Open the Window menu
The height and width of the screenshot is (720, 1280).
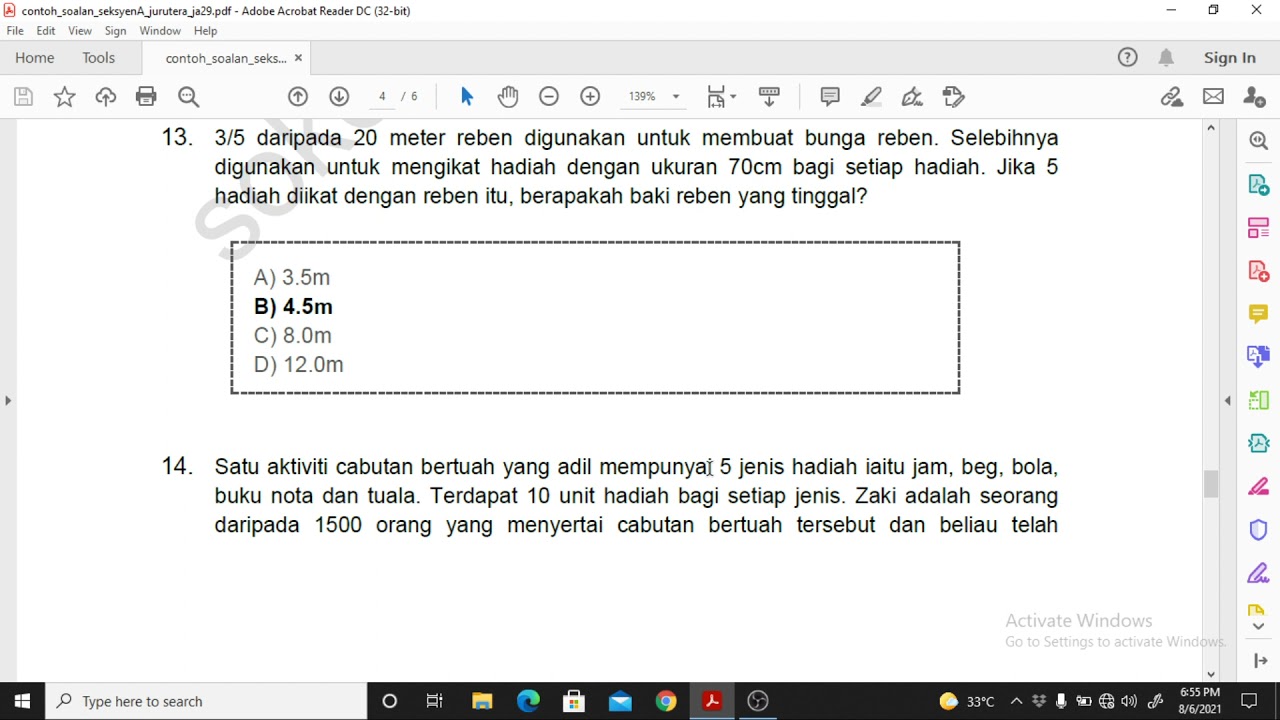tap(160, 31)
